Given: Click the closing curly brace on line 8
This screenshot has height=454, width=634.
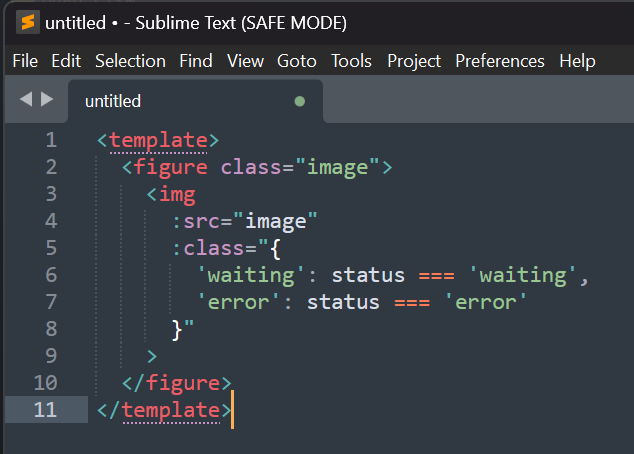Looking at the screenshot, I should pyautogui.click(x=177, y=330).
